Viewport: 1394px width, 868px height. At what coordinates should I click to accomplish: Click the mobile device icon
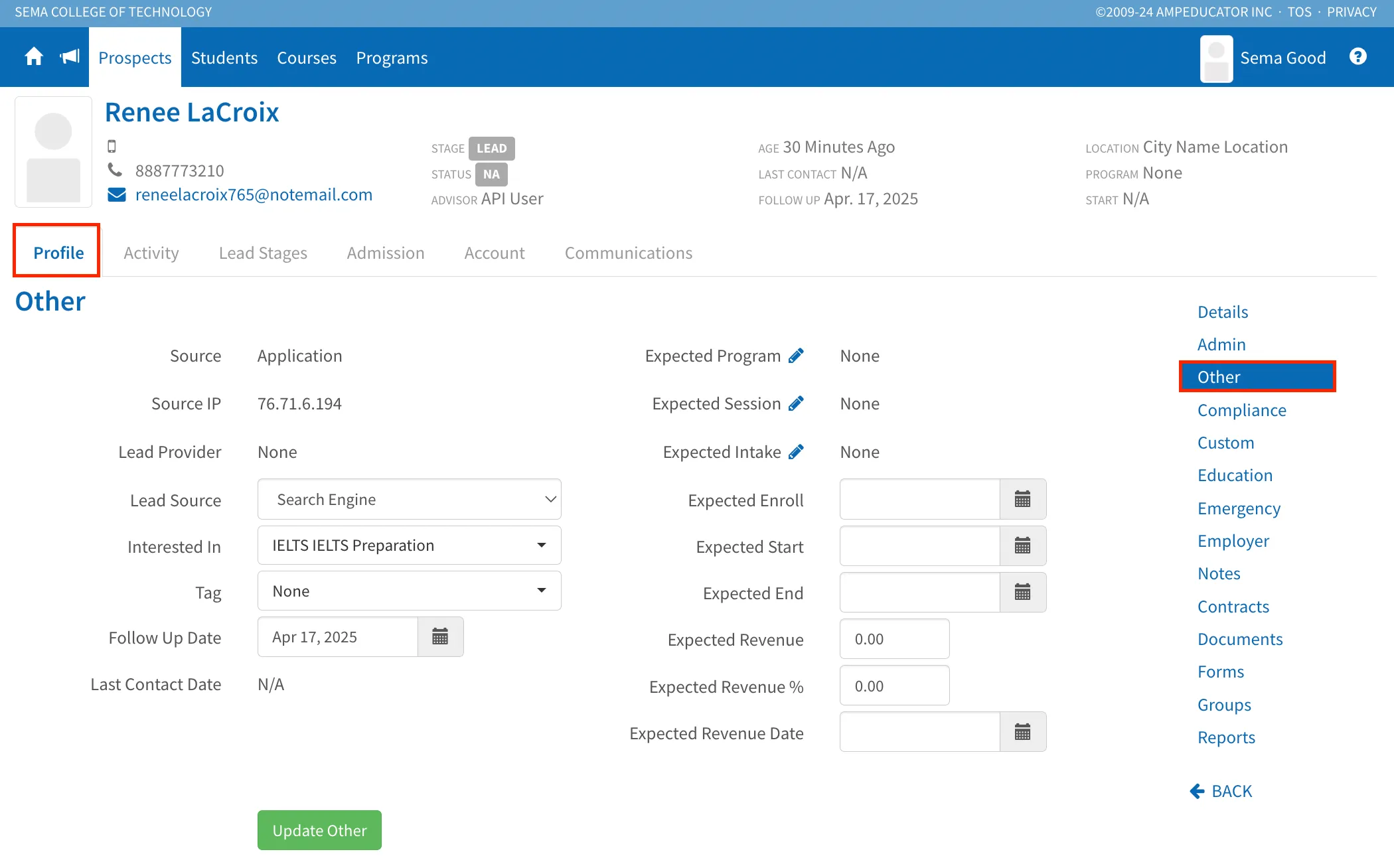click(x=112, y=146)
